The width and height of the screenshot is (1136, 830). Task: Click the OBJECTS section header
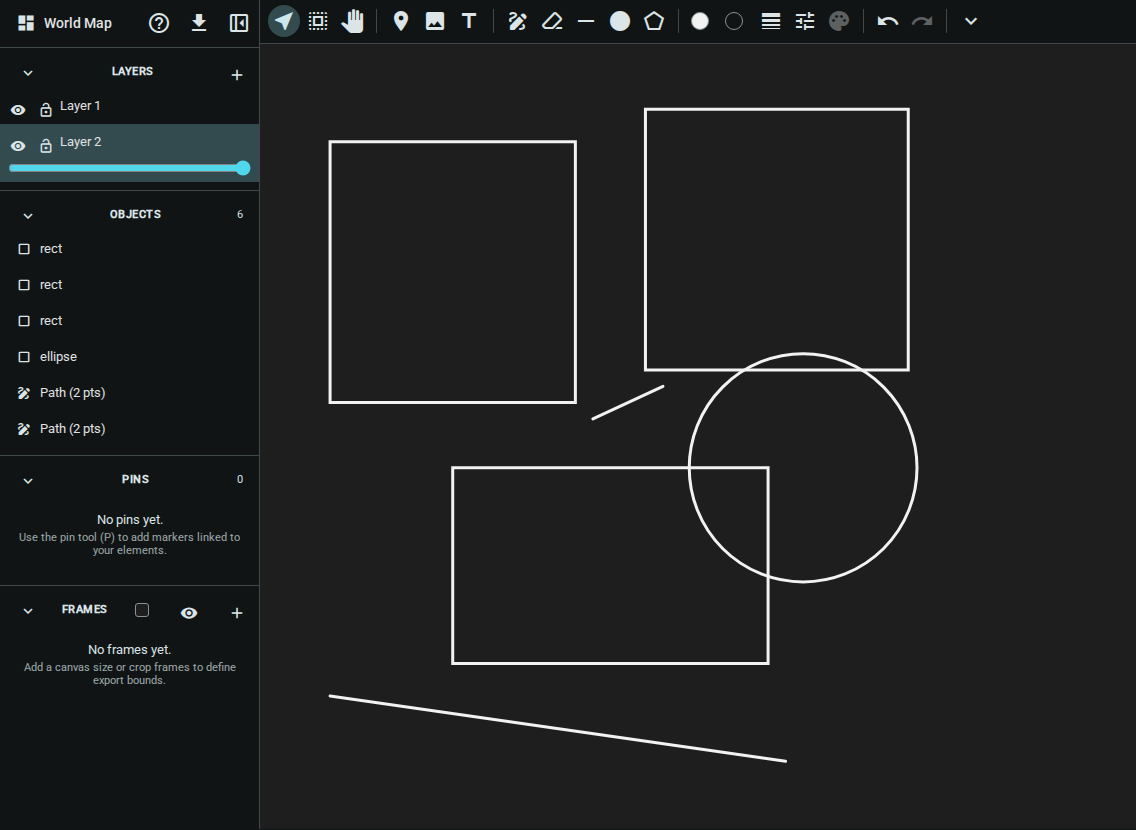135,214
